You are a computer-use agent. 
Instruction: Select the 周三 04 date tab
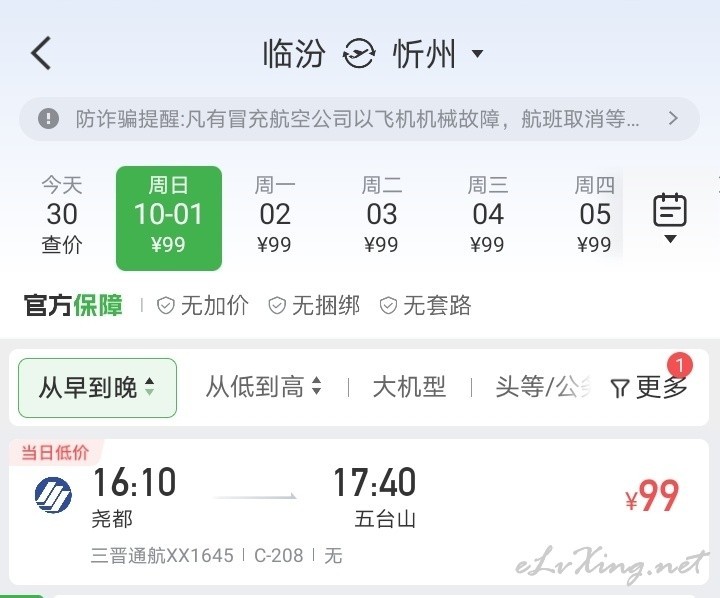[x=488, y=215]
